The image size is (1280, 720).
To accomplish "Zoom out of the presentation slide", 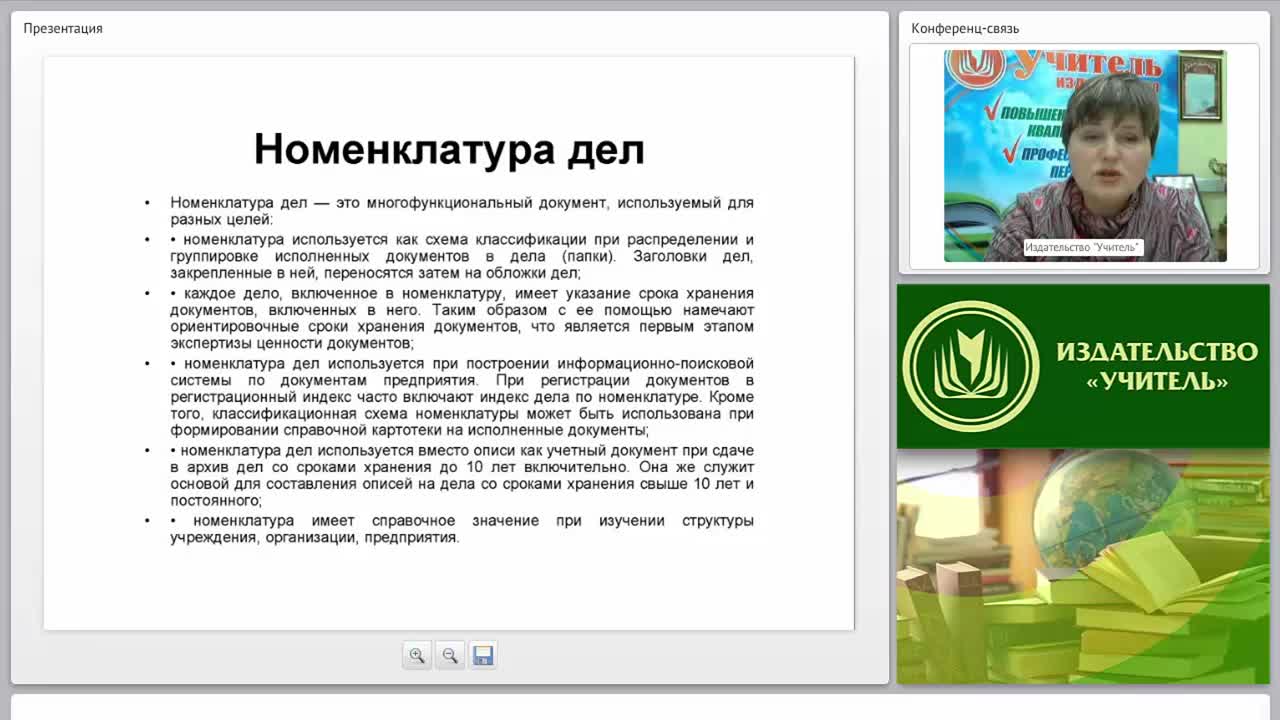I will click(x=450, y=656).
